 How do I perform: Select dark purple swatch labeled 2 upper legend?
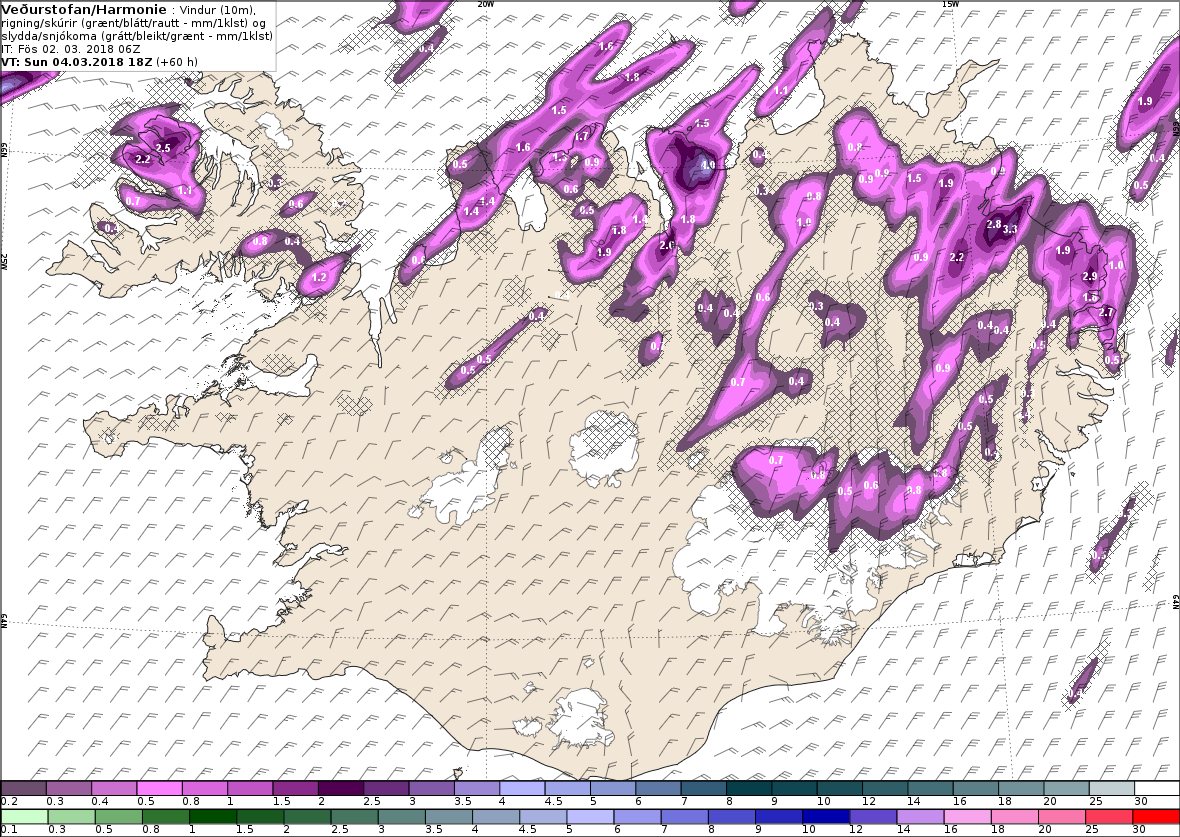[340, 788]
